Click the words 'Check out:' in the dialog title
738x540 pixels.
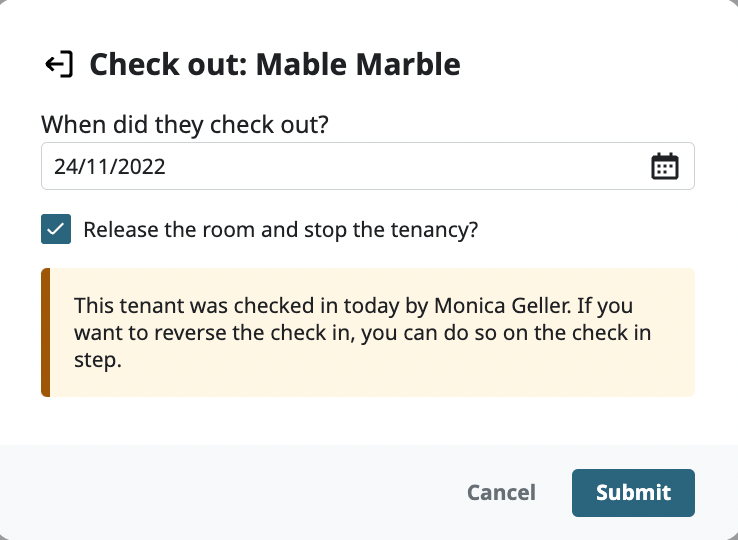coord(167,66)
